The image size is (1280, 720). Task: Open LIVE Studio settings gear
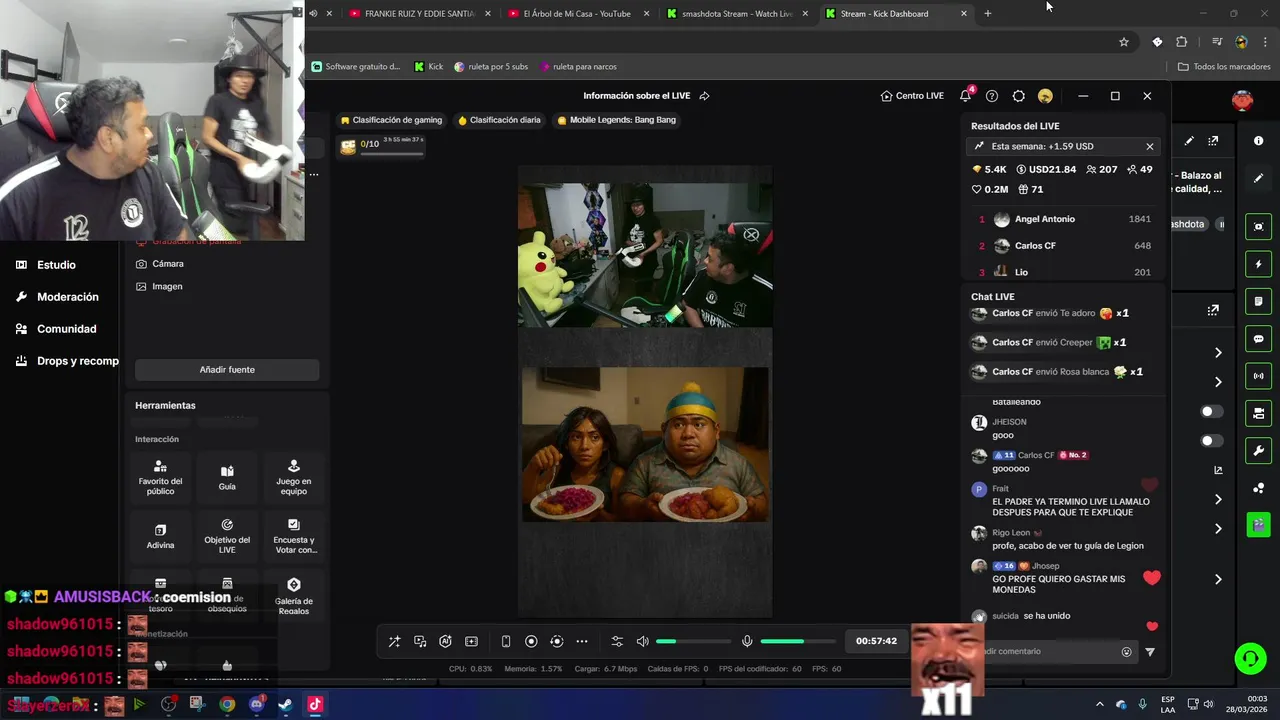point(1018,96)
